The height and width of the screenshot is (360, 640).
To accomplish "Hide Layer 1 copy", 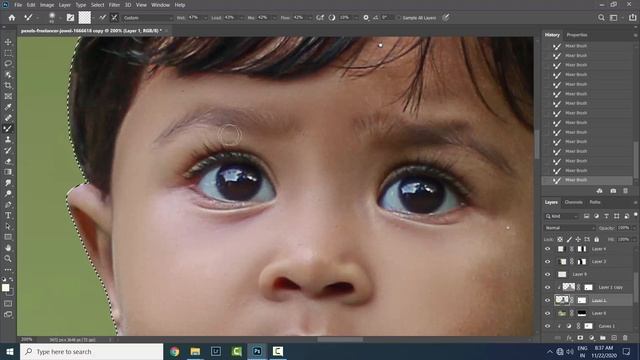I will click(x=548, y=287).
